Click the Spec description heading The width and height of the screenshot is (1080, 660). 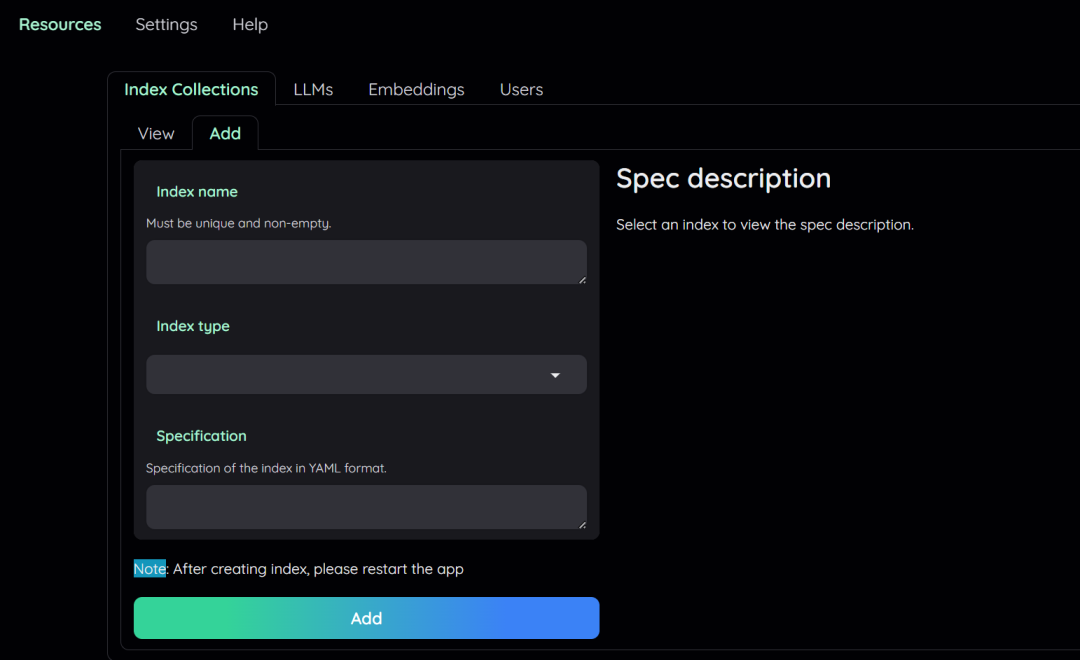coord(723,179)
